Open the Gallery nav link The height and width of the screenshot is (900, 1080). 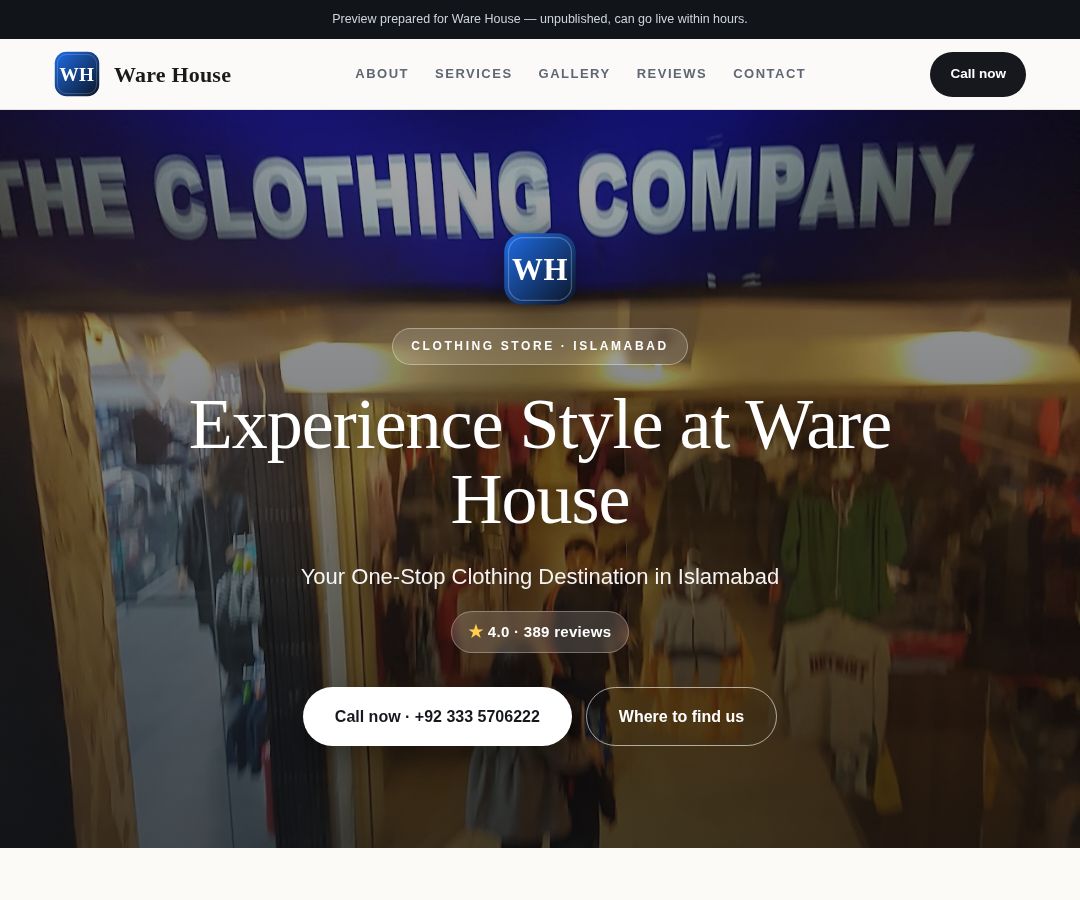(574, 74)
